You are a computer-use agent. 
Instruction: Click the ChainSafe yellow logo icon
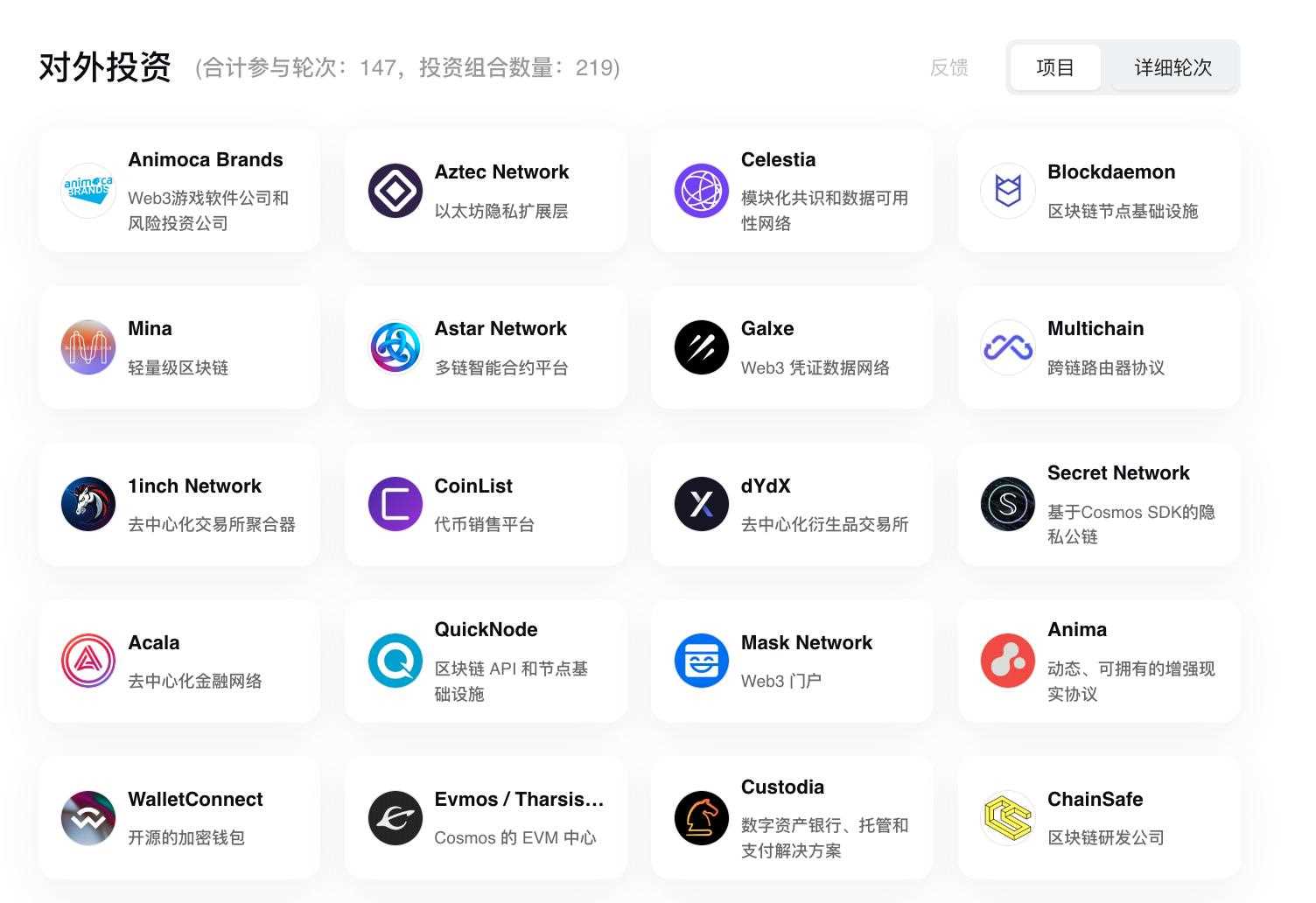(x=1008, y=818)
